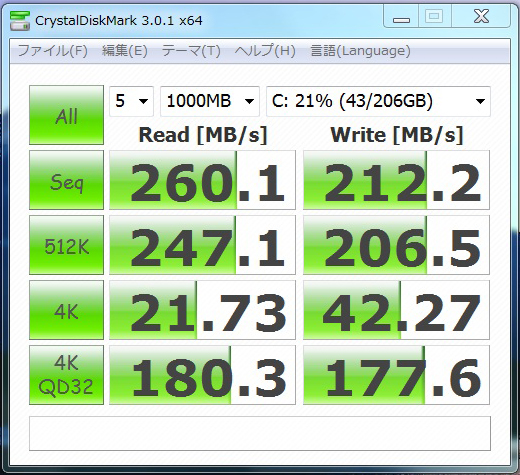Open the 言語(Language) menu
The image size is (520, 475).
tap(360, 51)
